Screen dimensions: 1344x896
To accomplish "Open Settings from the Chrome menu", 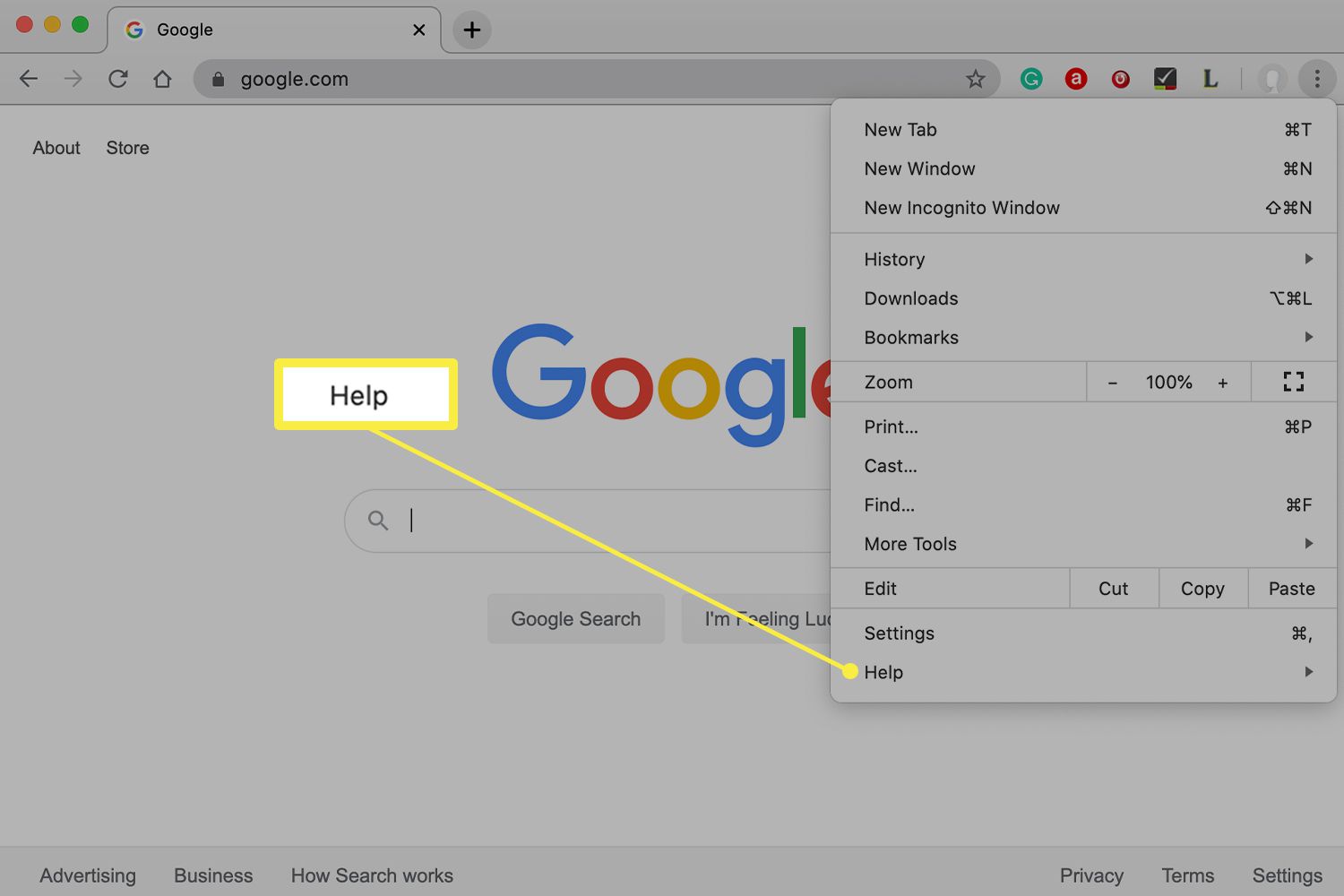I will 1083,633.
